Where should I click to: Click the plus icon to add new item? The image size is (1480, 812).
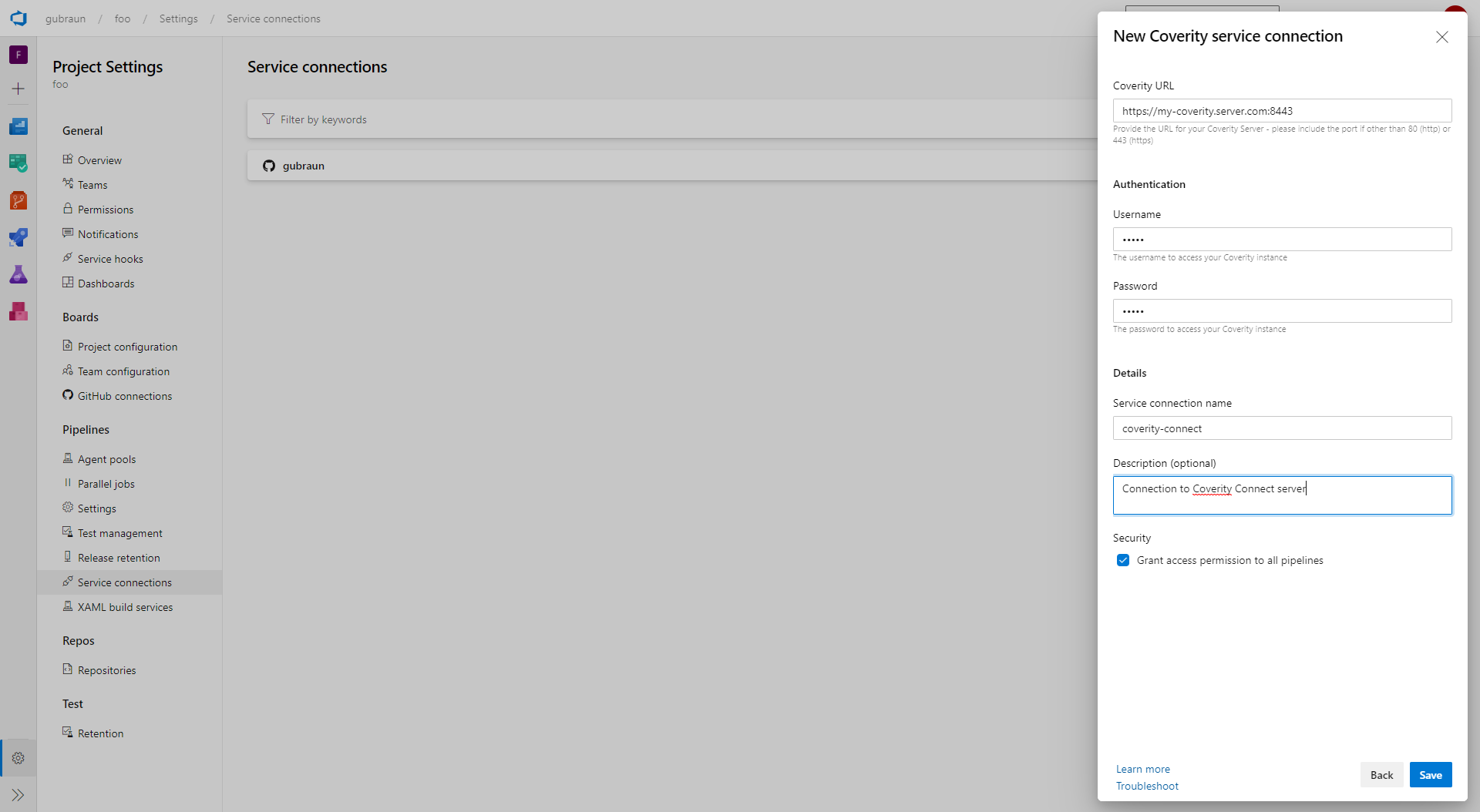[18, 89]
